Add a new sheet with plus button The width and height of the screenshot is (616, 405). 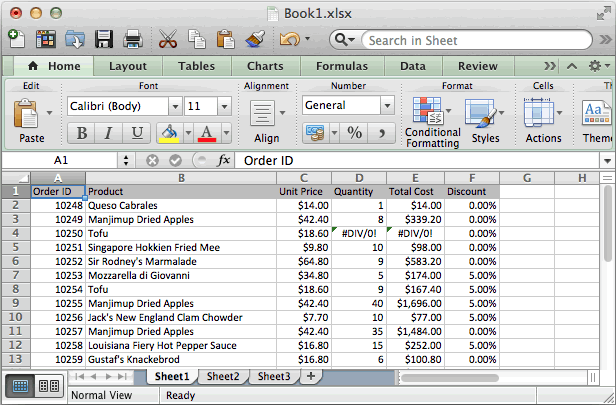coord(311,376)
